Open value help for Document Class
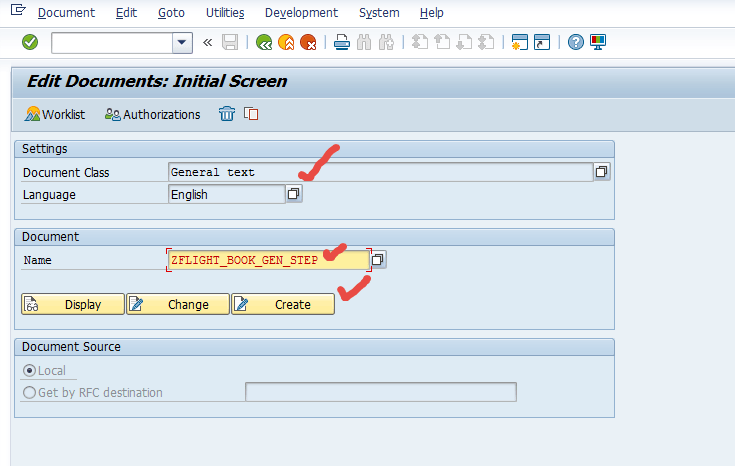The image size is (735, 466). click(x=601, y=172)
